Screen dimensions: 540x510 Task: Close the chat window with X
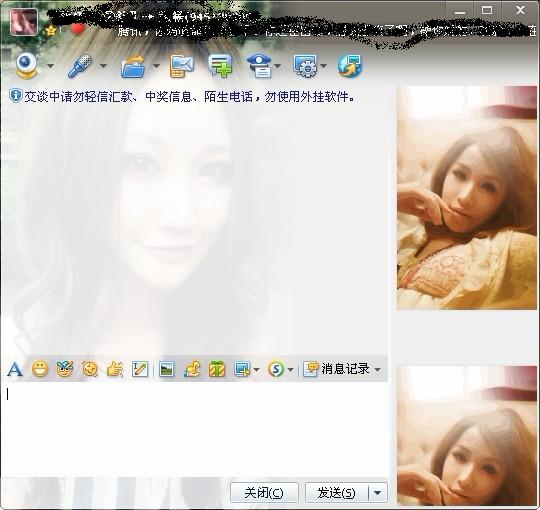click(x=520, y=10)
